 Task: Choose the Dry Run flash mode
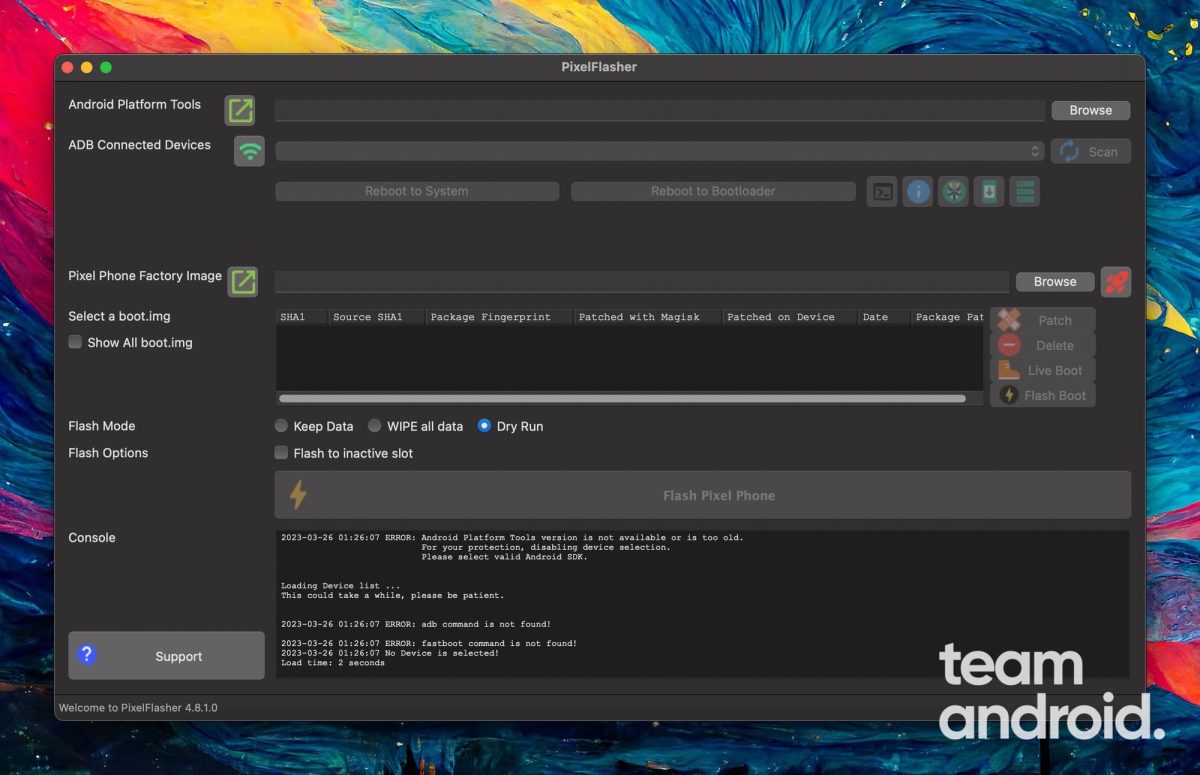point(485,426)
